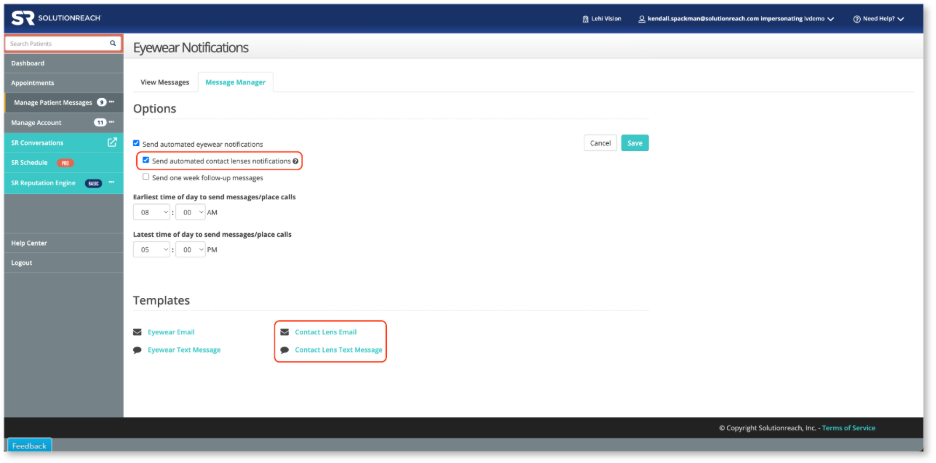Viewport: 936px width, 463px height.
Task: Toggle Send automated contact lenses notifications checkbox
Action: pyautogui.click(x=146, y=160)
